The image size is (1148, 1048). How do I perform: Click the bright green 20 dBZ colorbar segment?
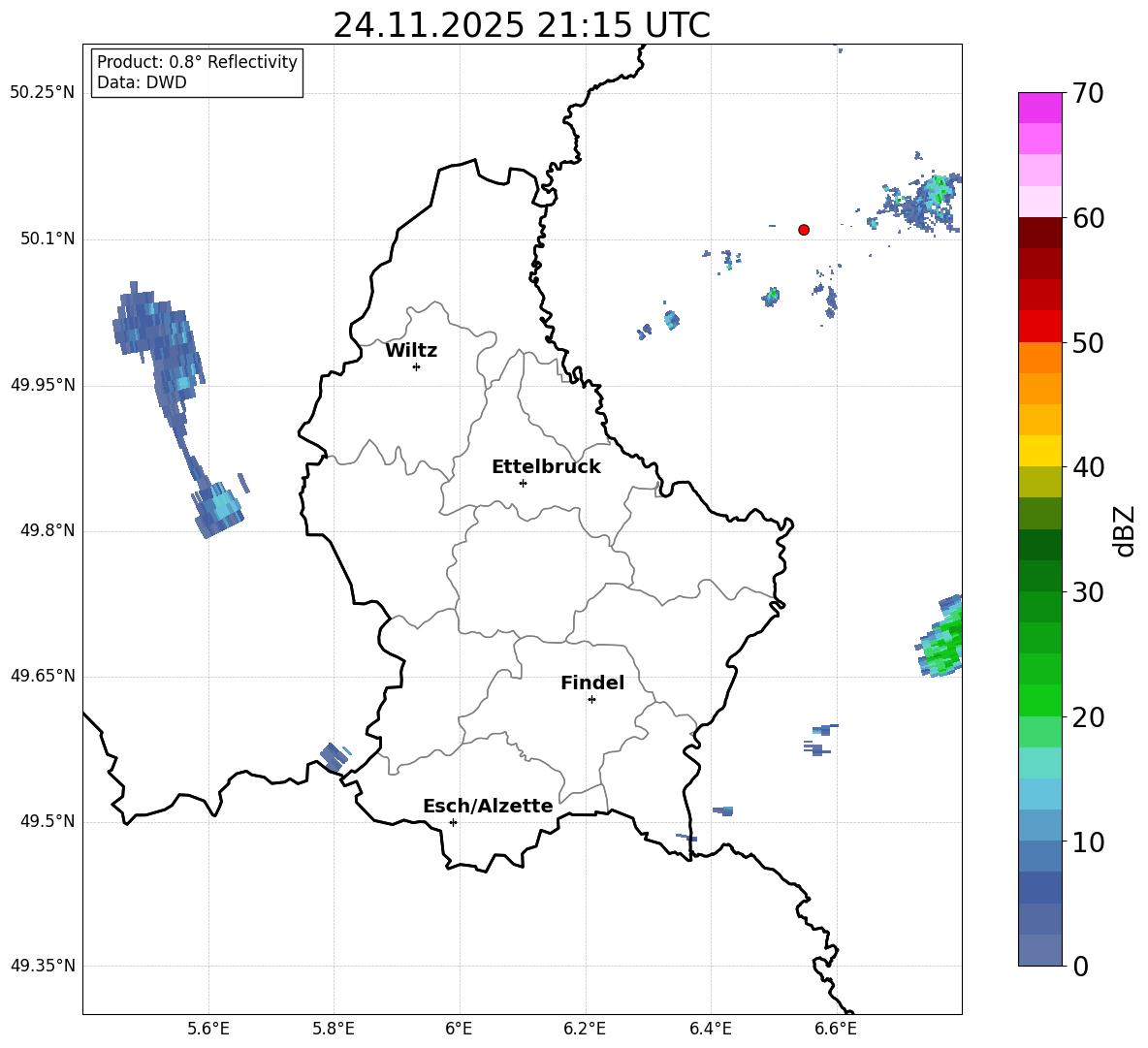click(1039, 700)
